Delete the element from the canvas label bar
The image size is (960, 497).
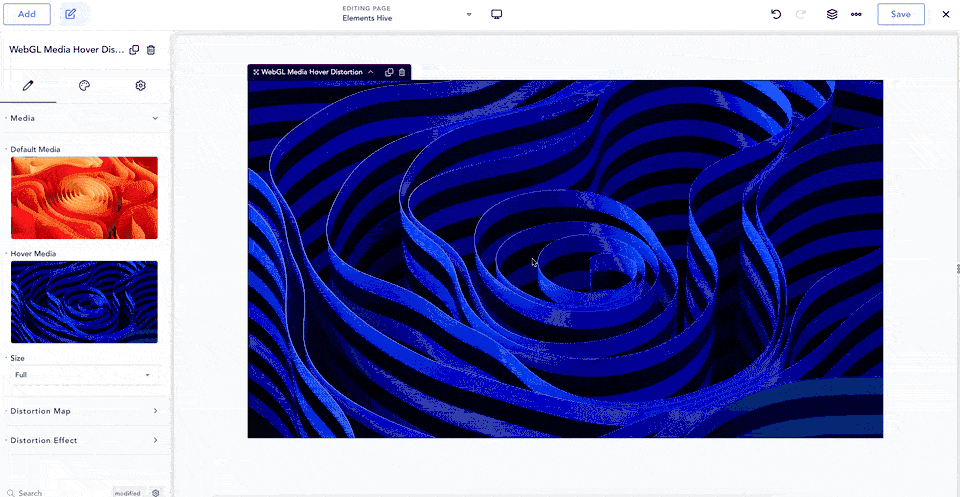402,72
